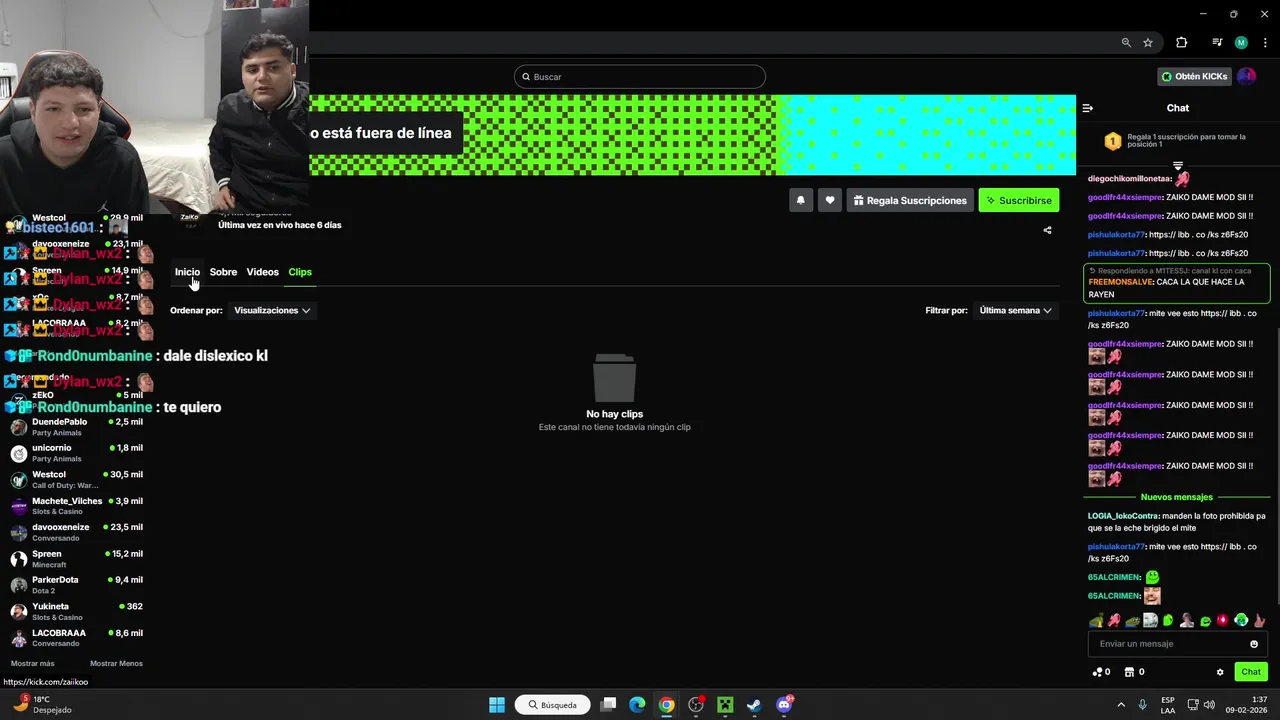Open the Windows Start menu
This screenshot has width=1280, height=720.
(x=497, y=705)
